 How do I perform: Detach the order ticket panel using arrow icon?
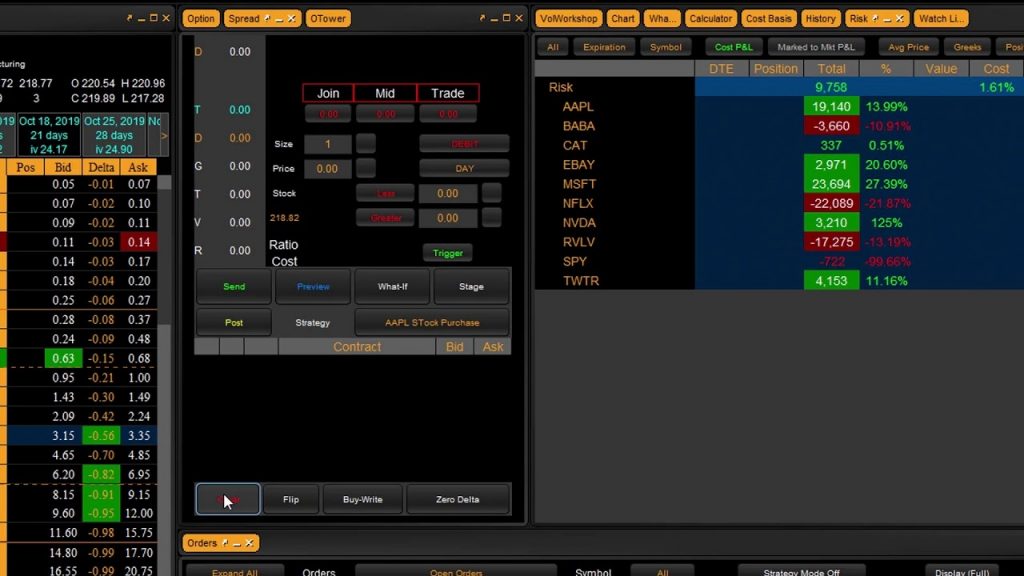tap(482, 18)
